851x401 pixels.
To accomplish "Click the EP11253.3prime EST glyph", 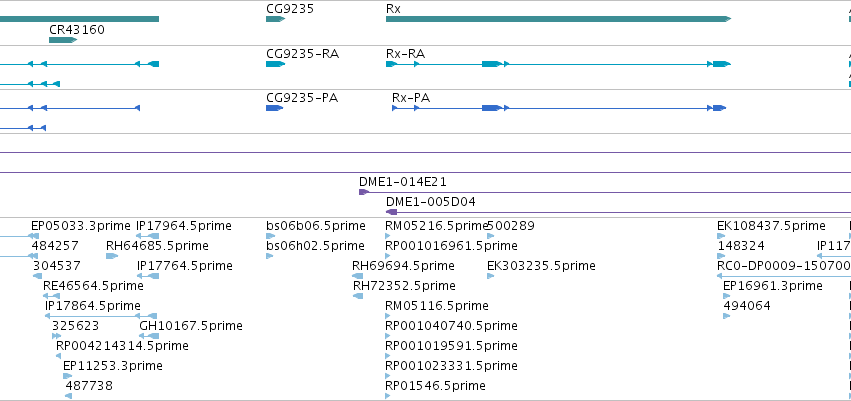I will click(x=67, y=376).
